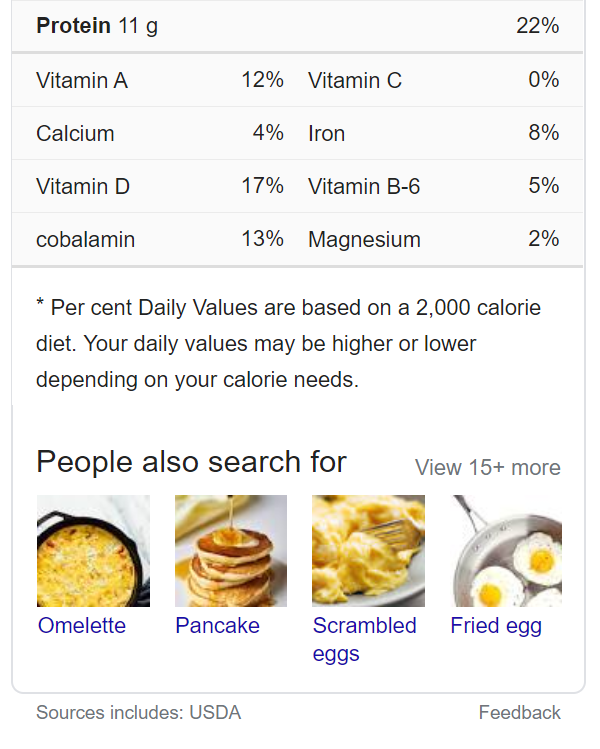The image size is (600, 749).
Task: Follow the Pancake text link
Action: tap(217, 626)
